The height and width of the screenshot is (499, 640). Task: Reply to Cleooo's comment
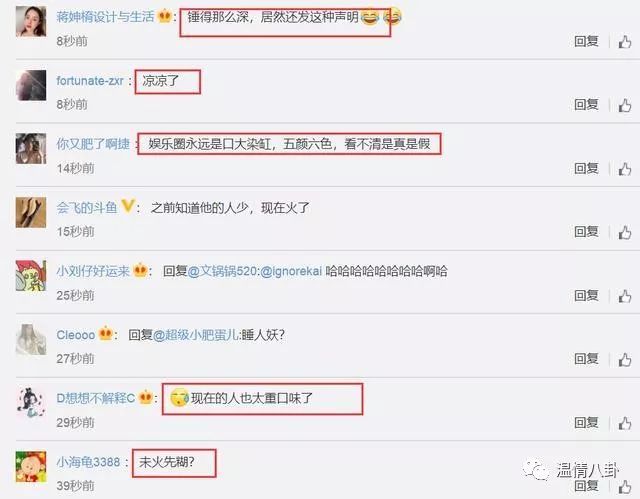587,359
